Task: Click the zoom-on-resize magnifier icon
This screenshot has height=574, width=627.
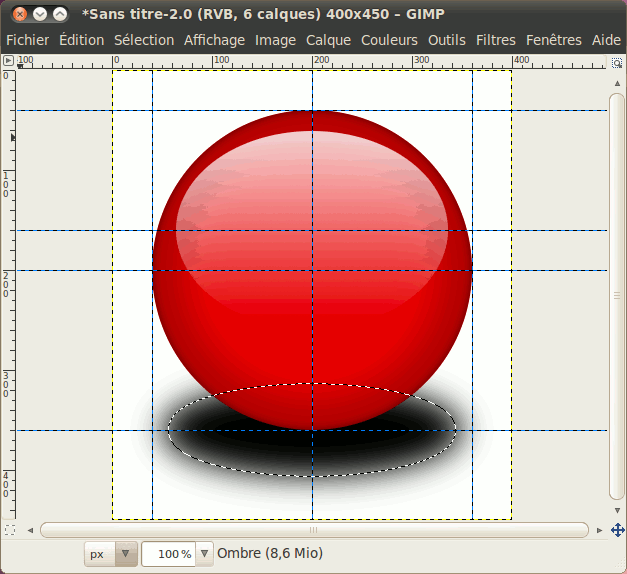Action: click(x=617, y=61)
